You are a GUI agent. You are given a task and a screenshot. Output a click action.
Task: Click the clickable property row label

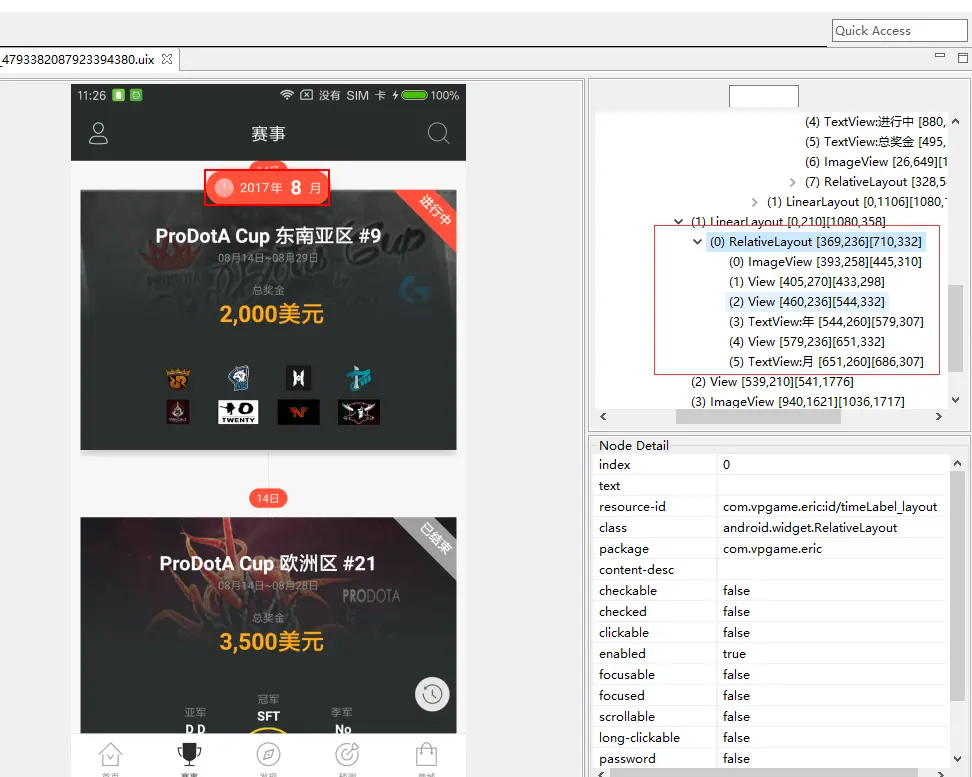[x=624, y=633]
